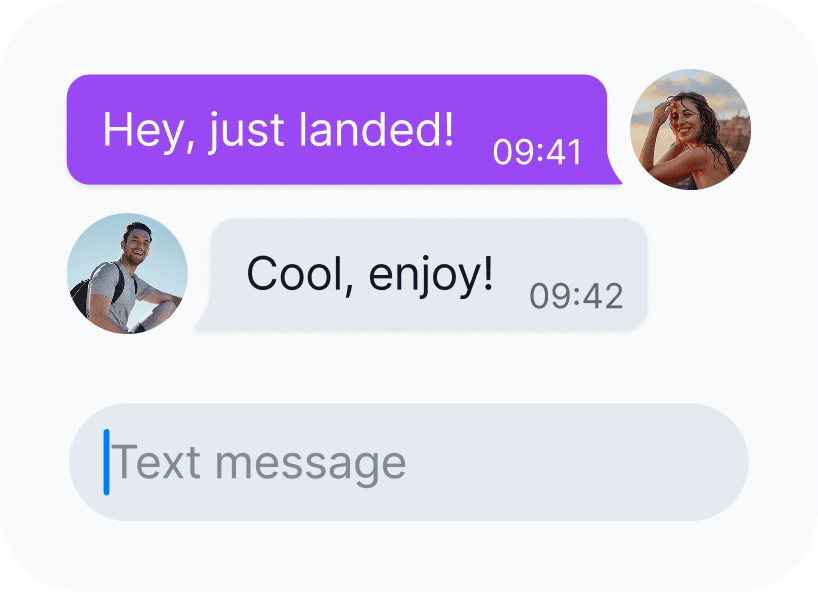Open the man's profile avatar
818x592 pixels.
(x=127, y=273)
